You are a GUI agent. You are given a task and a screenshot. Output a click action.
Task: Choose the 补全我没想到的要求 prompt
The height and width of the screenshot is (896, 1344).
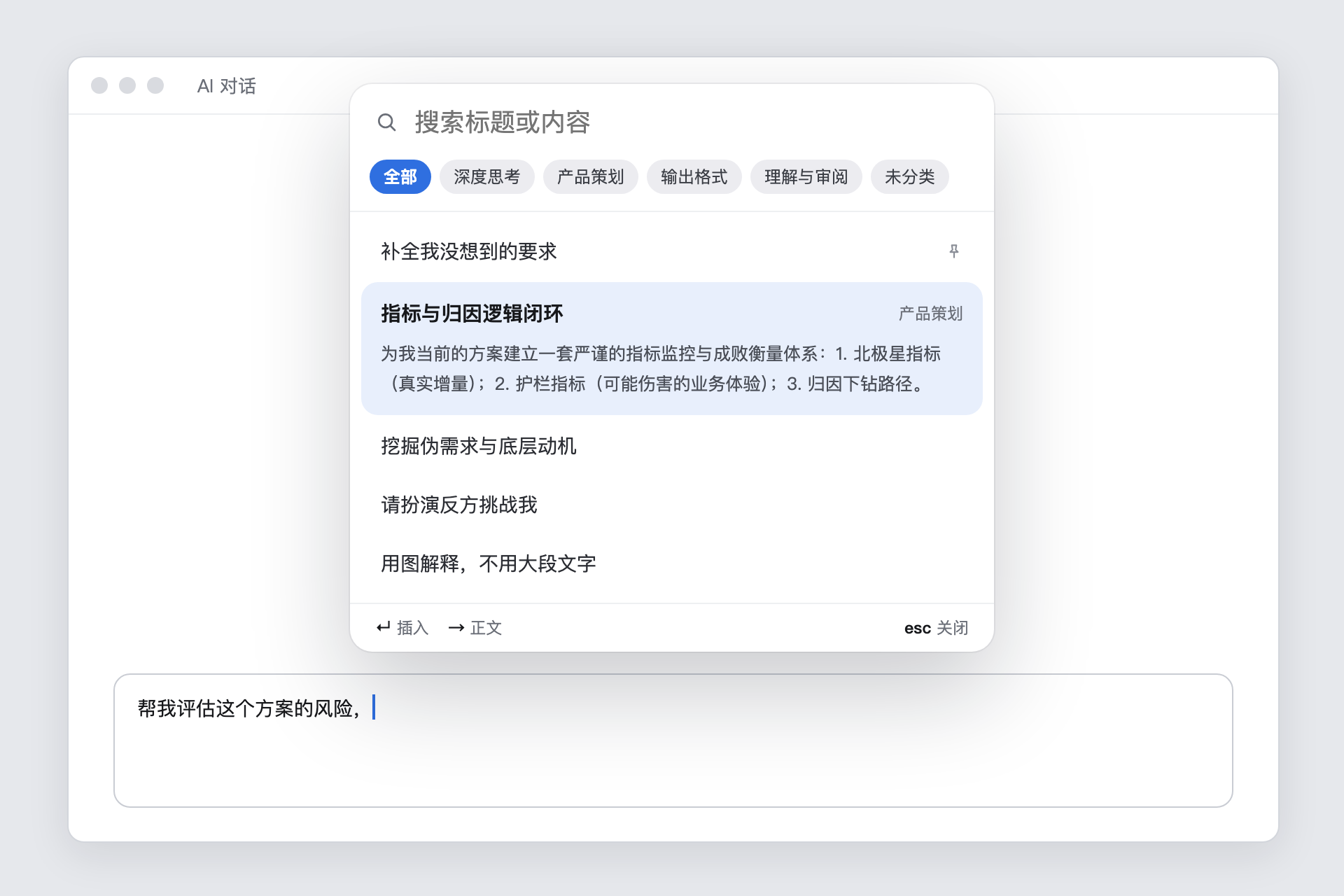(671, 251)
